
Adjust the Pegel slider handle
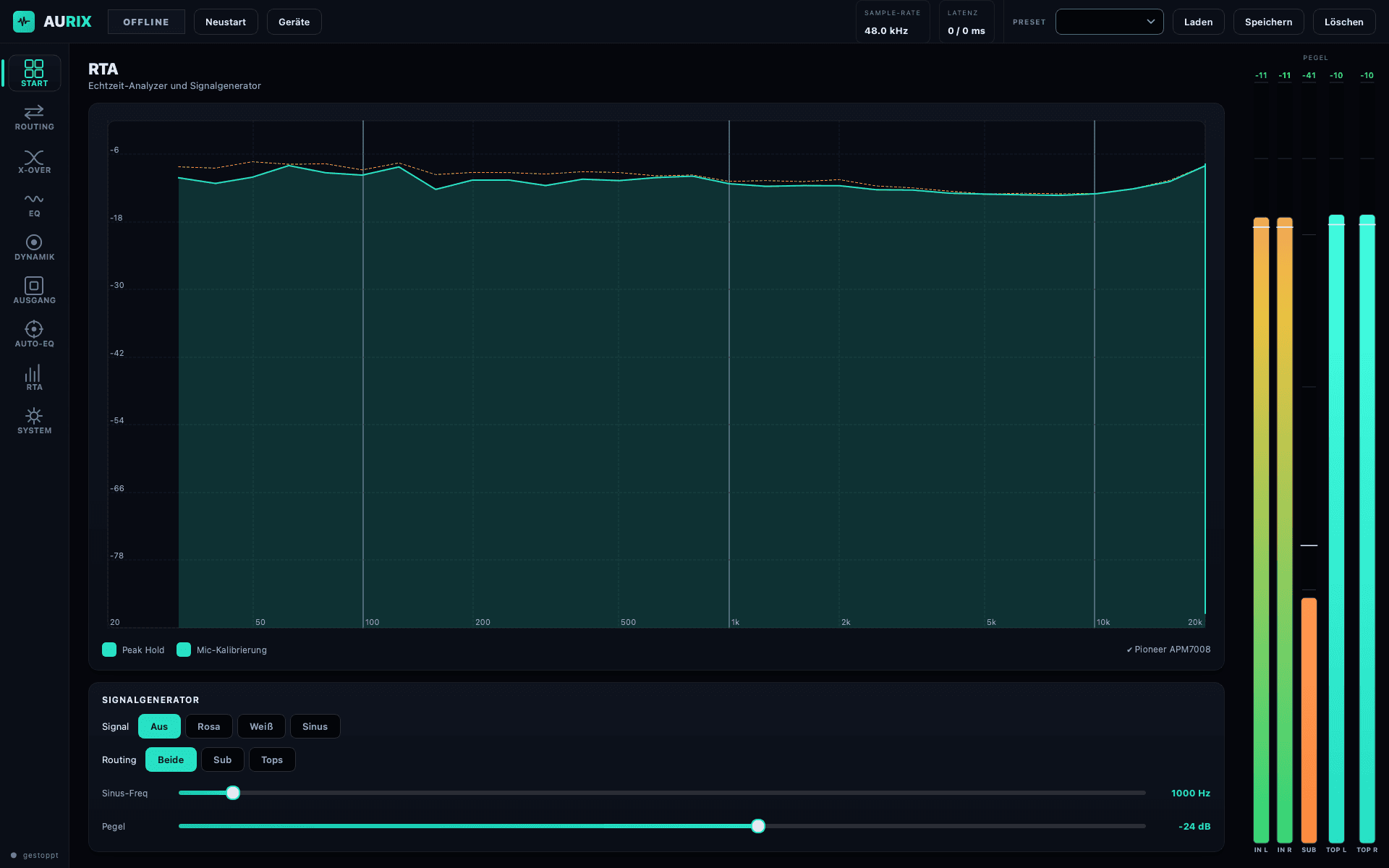[758, 826]
